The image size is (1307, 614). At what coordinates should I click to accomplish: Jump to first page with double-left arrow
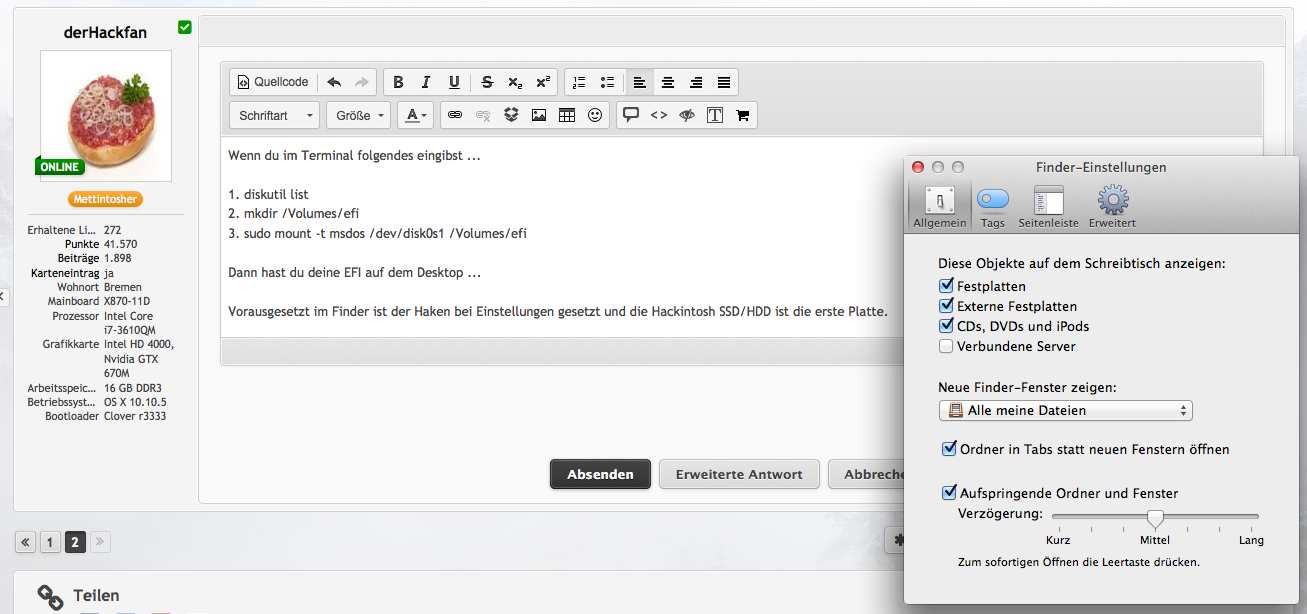coord(25,542)
